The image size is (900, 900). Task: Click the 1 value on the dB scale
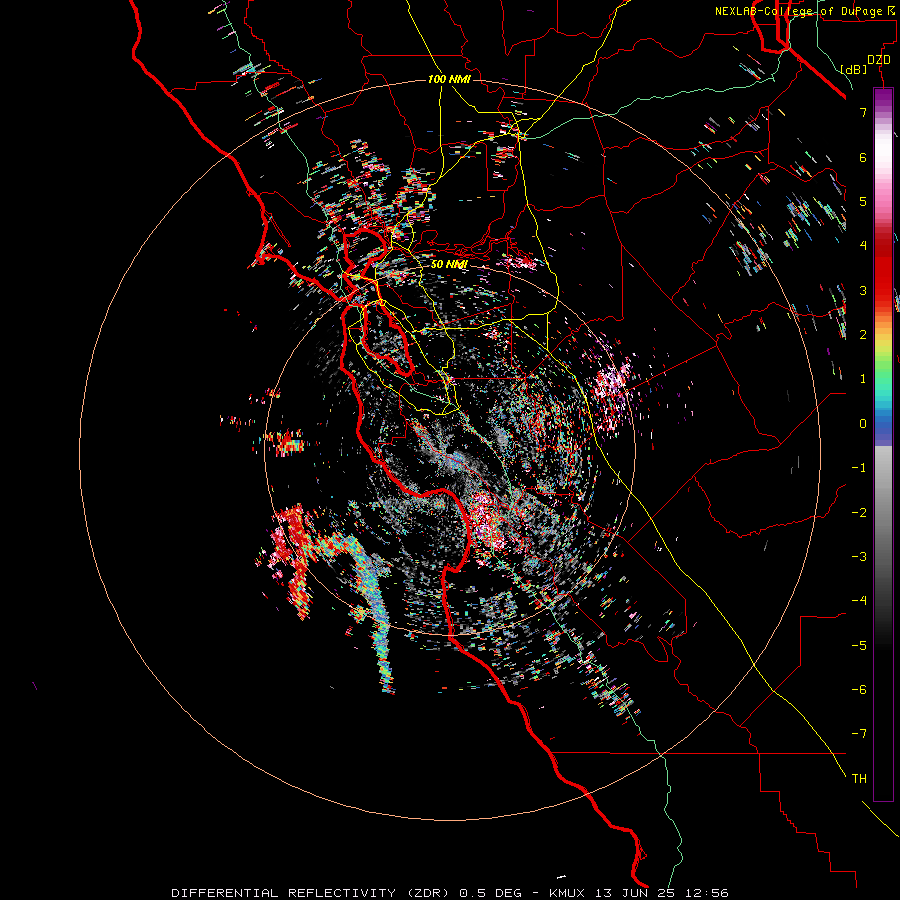(x=863, y=379)
